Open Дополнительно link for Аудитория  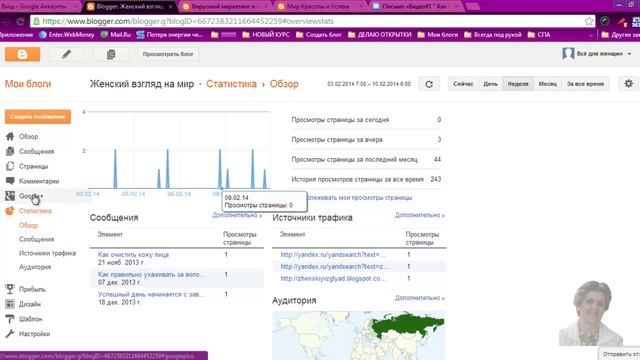420,298
